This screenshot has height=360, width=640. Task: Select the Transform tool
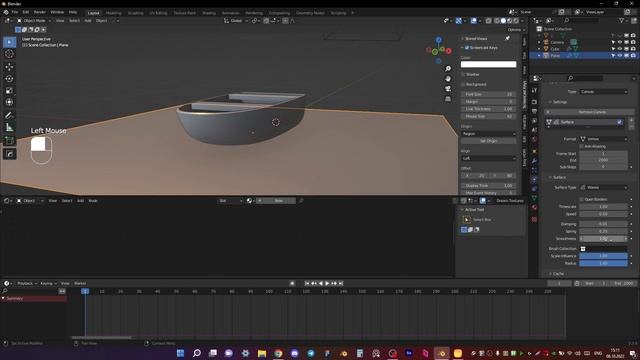pyautogui.click(x=9, y=102)
